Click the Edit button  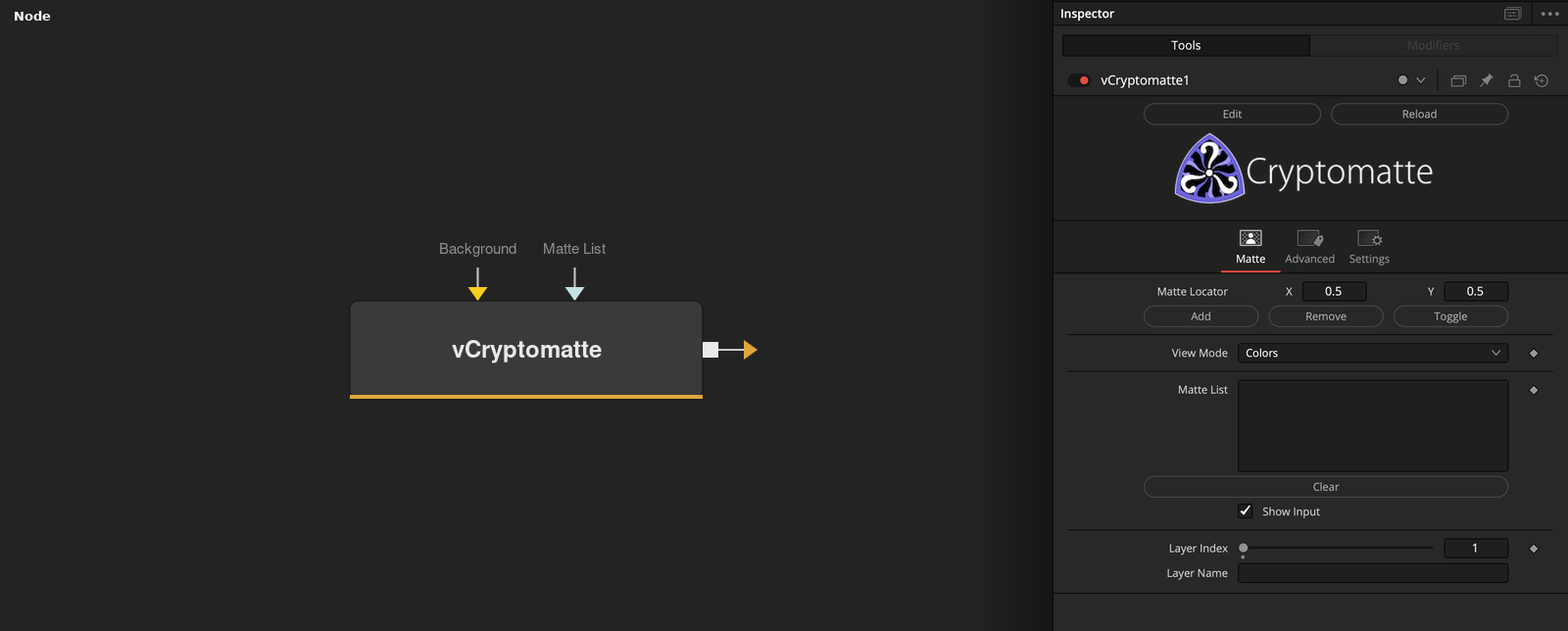(1232, 114)
